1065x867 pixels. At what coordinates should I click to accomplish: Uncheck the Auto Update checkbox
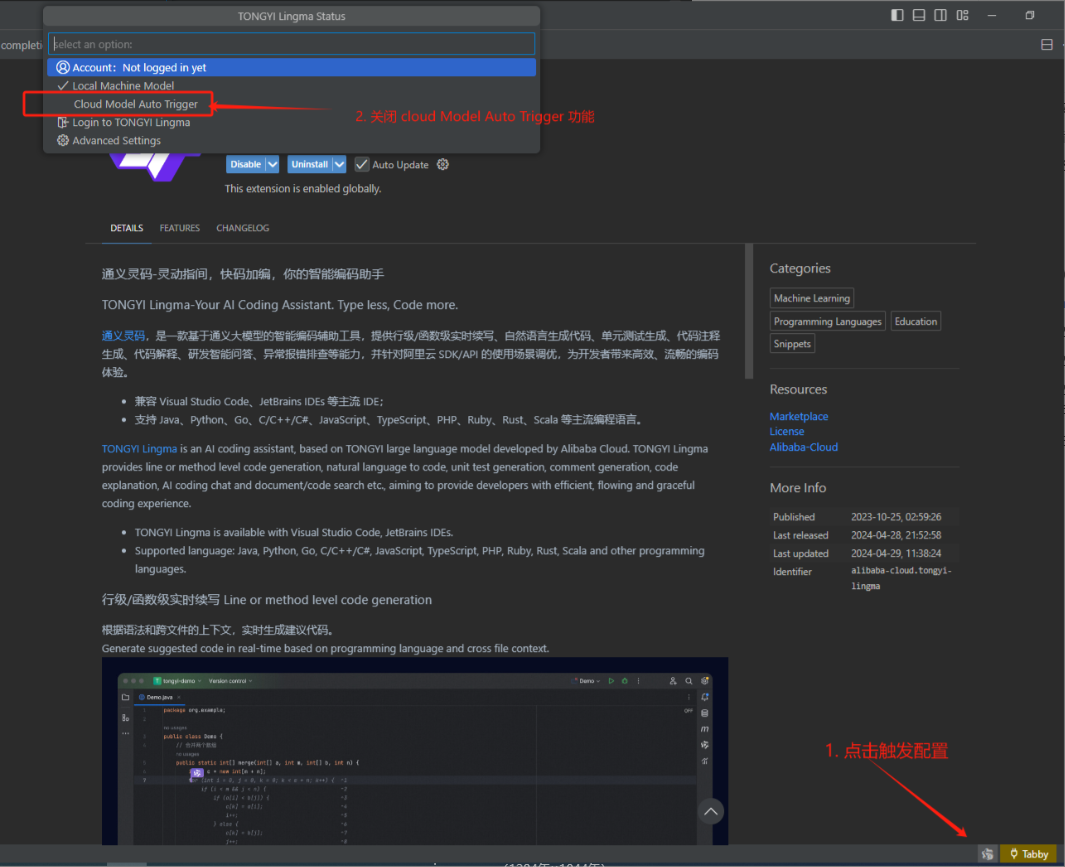point(362,164)
